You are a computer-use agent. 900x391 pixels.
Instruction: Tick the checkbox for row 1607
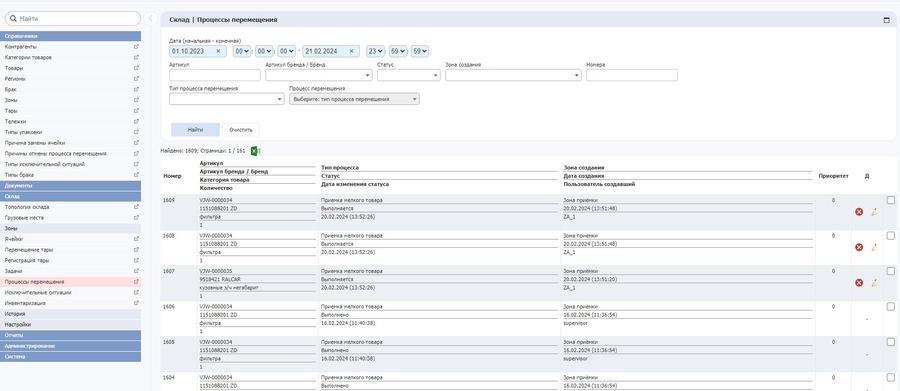pos(890,270)
